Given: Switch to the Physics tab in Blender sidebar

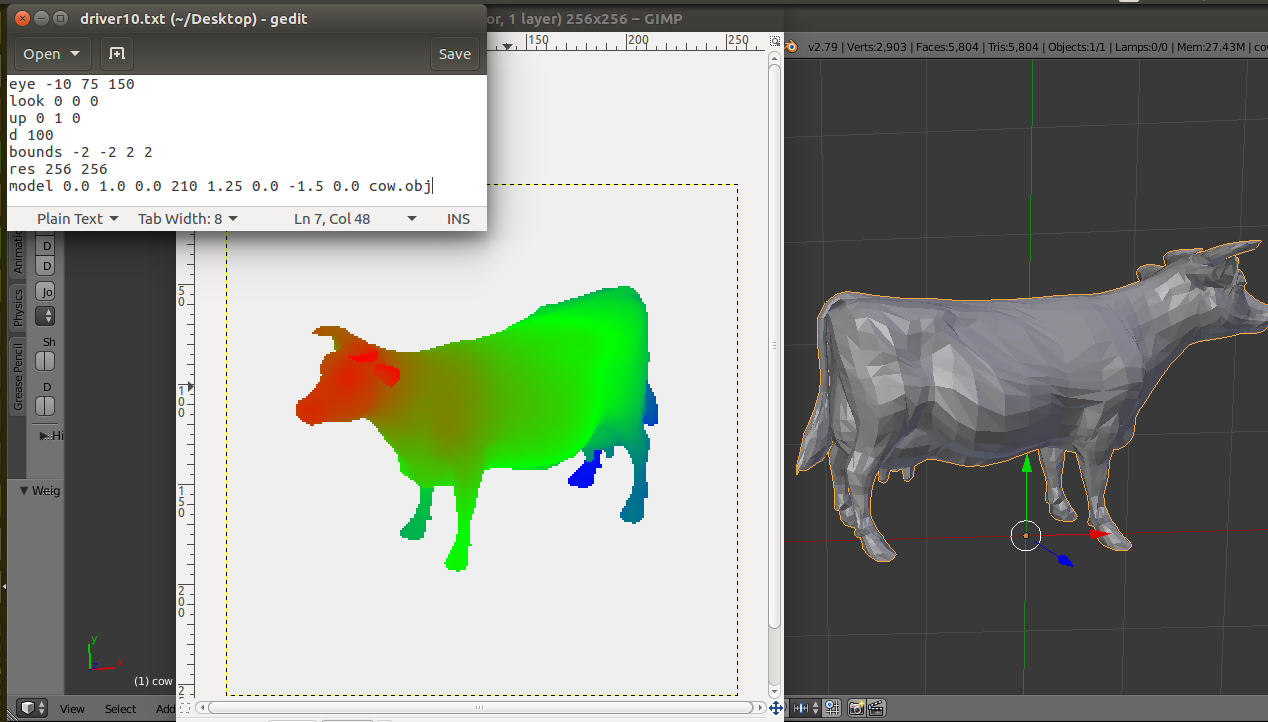Looking at the screenshot, I should [16, 303].
